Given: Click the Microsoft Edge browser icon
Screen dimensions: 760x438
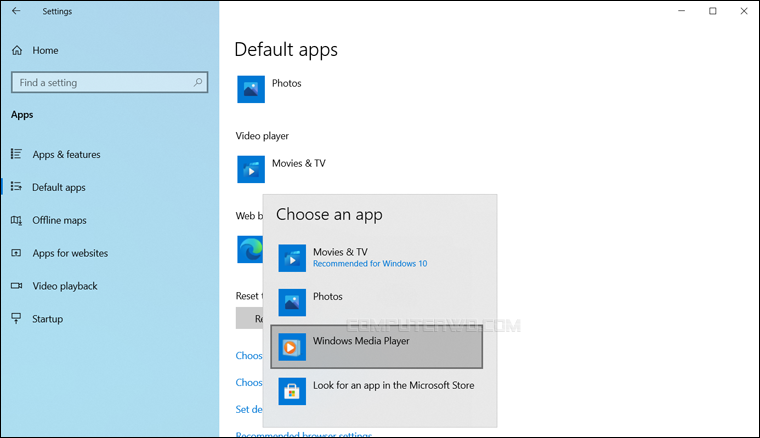Looking at the screenshot, I should click(x=250, y=249).
